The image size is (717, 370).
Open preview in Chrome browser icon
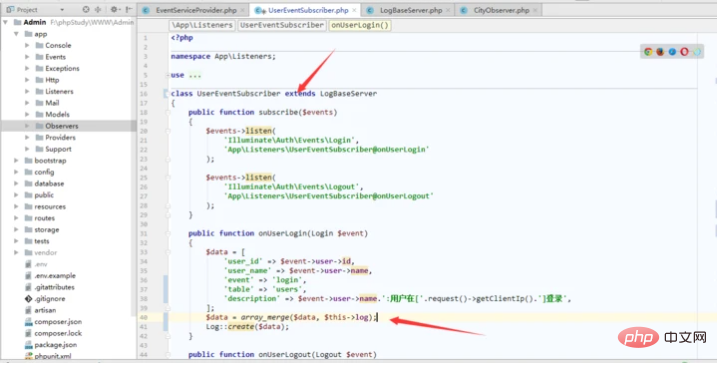tap(648, 52)
